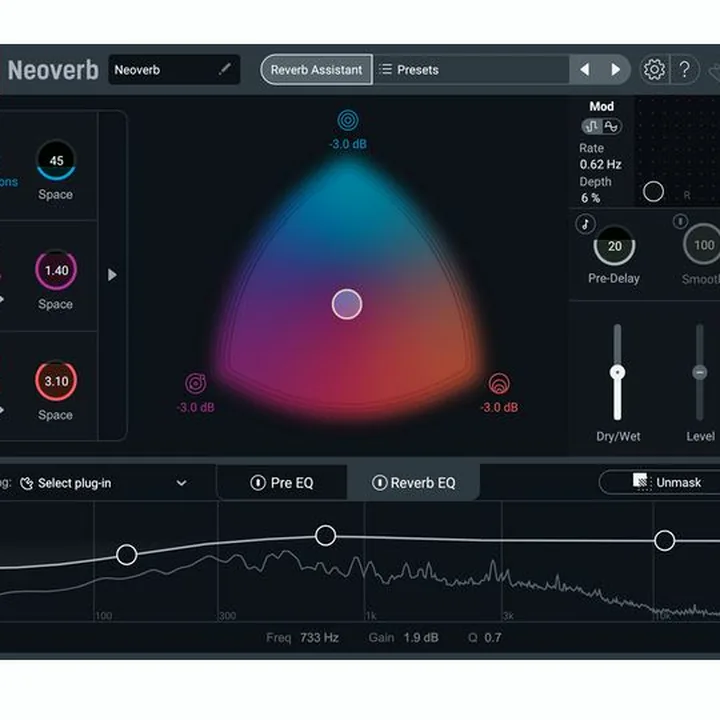Switch to the Reverb EQ tab

[x=413, y=483]
